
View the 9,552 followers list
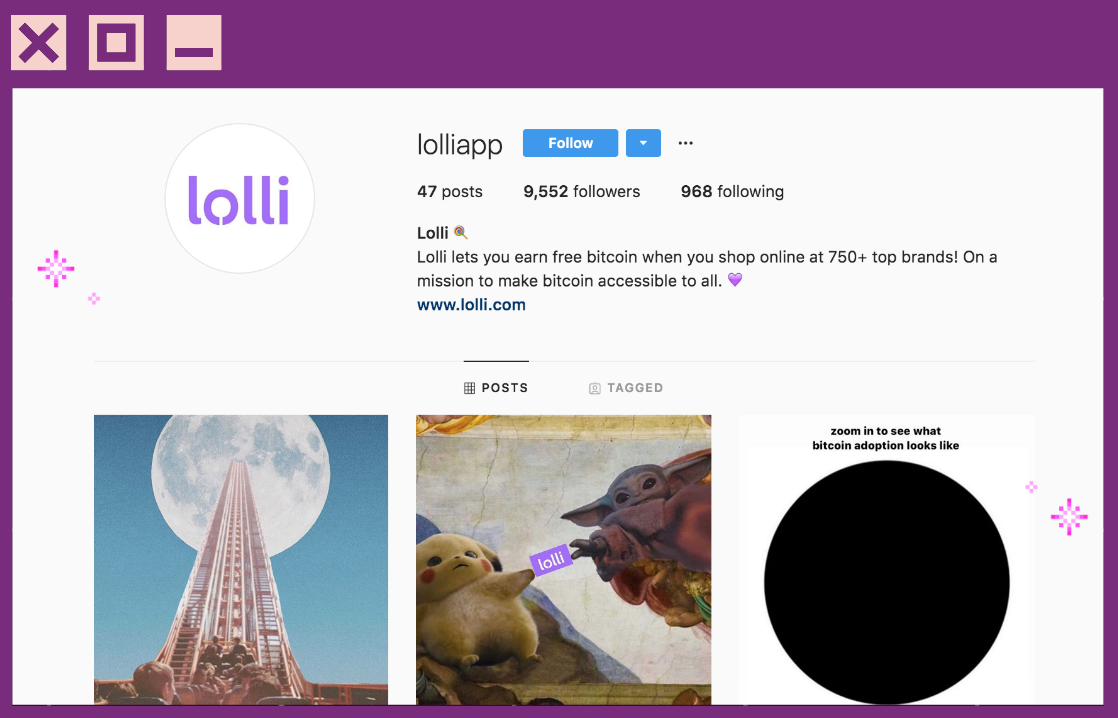pos(582,191)
